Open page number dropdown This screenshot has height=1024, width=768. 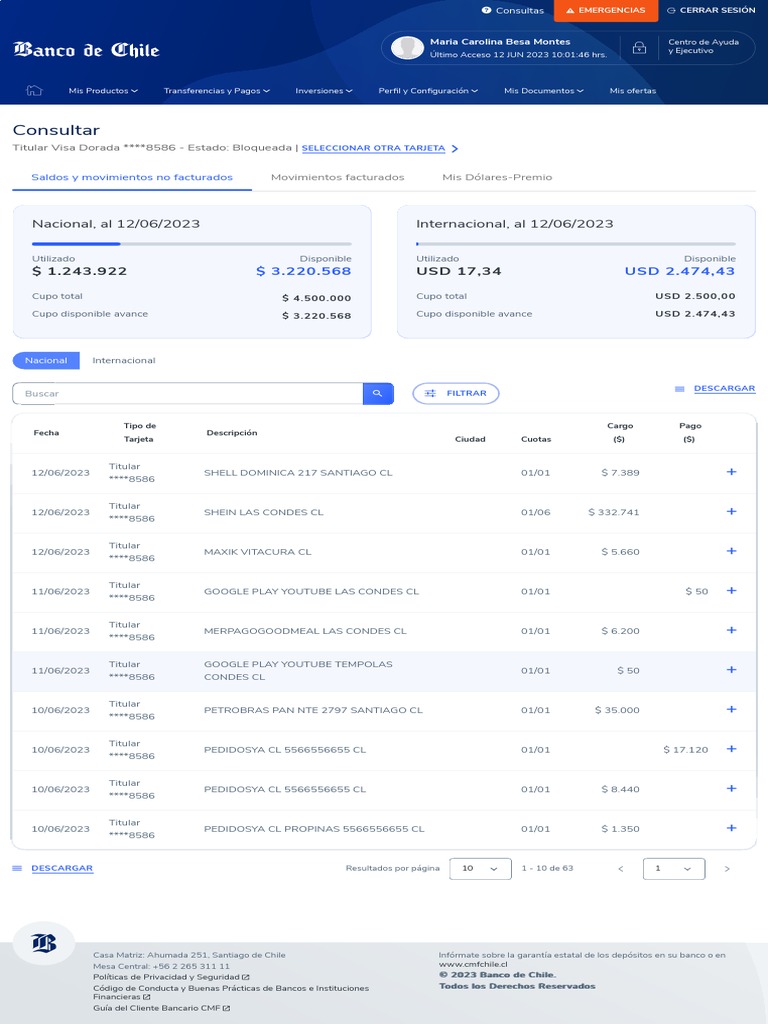coord(674,869)
